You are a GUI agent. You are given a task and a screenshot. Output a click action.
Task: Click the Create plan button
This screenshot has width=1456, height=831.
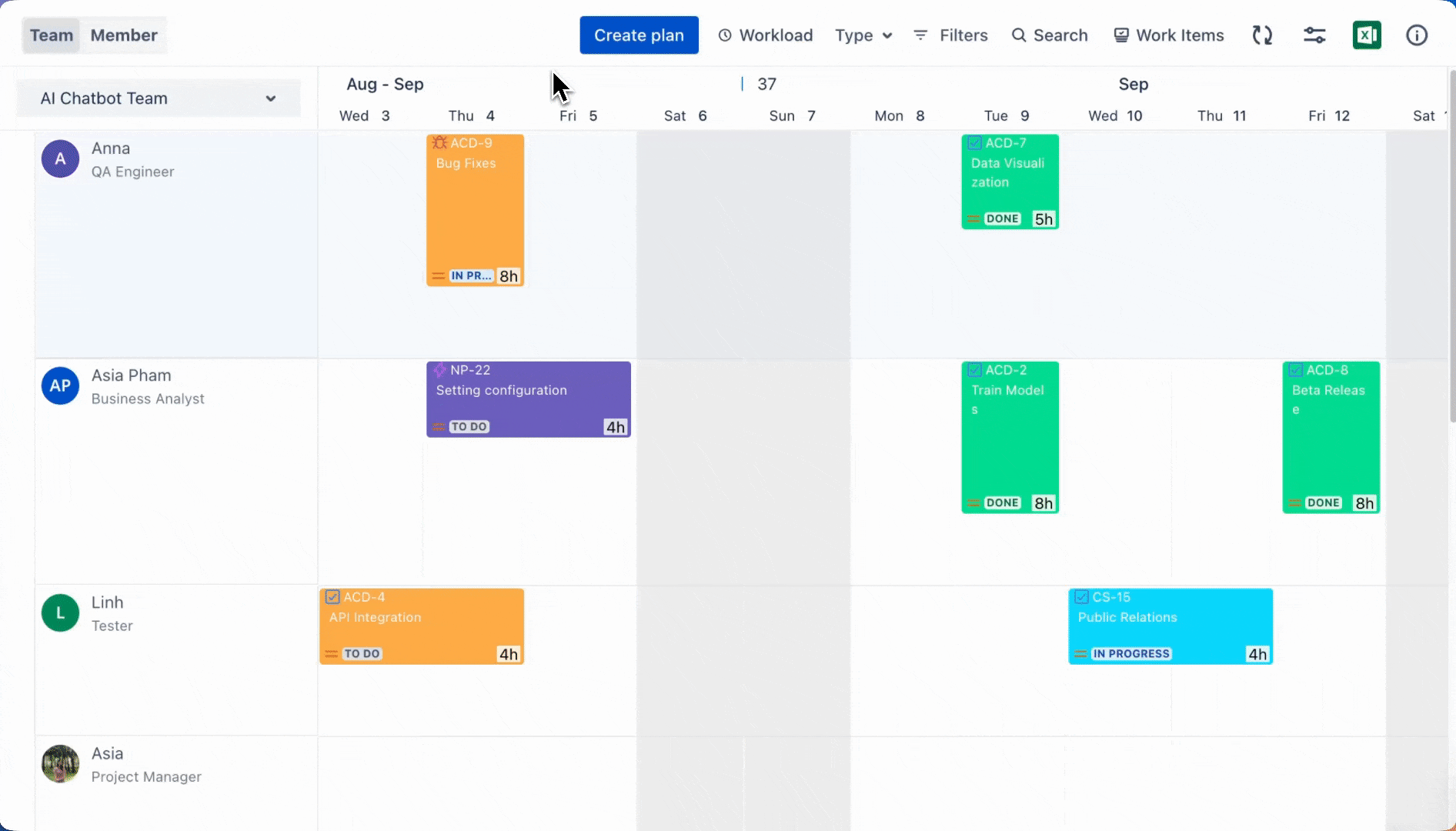[639, 35]
